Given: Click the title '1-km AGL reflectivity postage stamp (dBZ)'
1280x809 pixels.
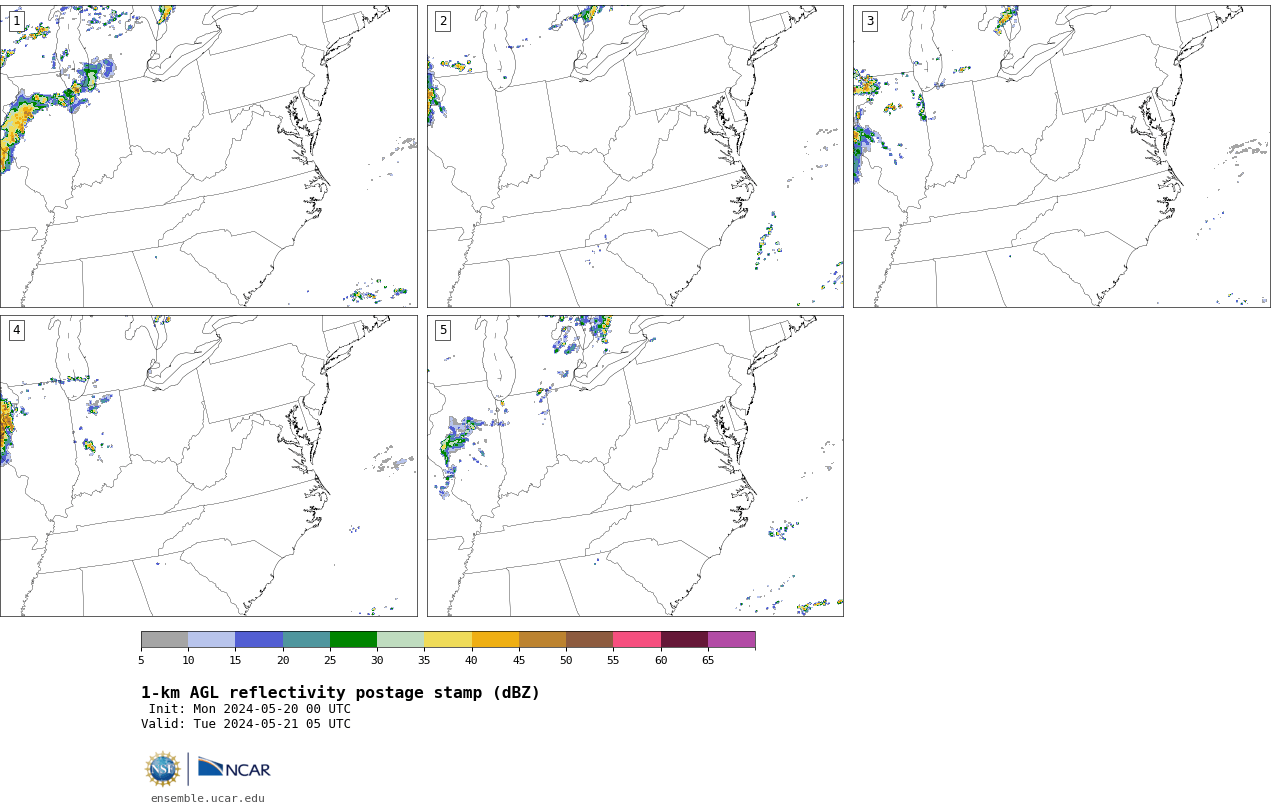Looking at the screenshot, I should (340, 693).
